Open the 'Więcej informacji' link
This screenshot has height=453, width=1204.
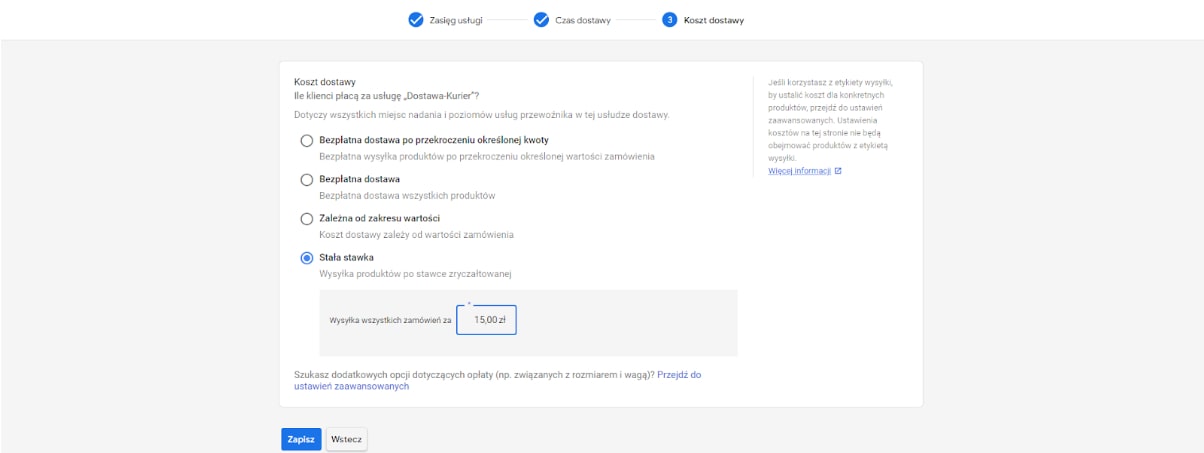tap(799, 171)
